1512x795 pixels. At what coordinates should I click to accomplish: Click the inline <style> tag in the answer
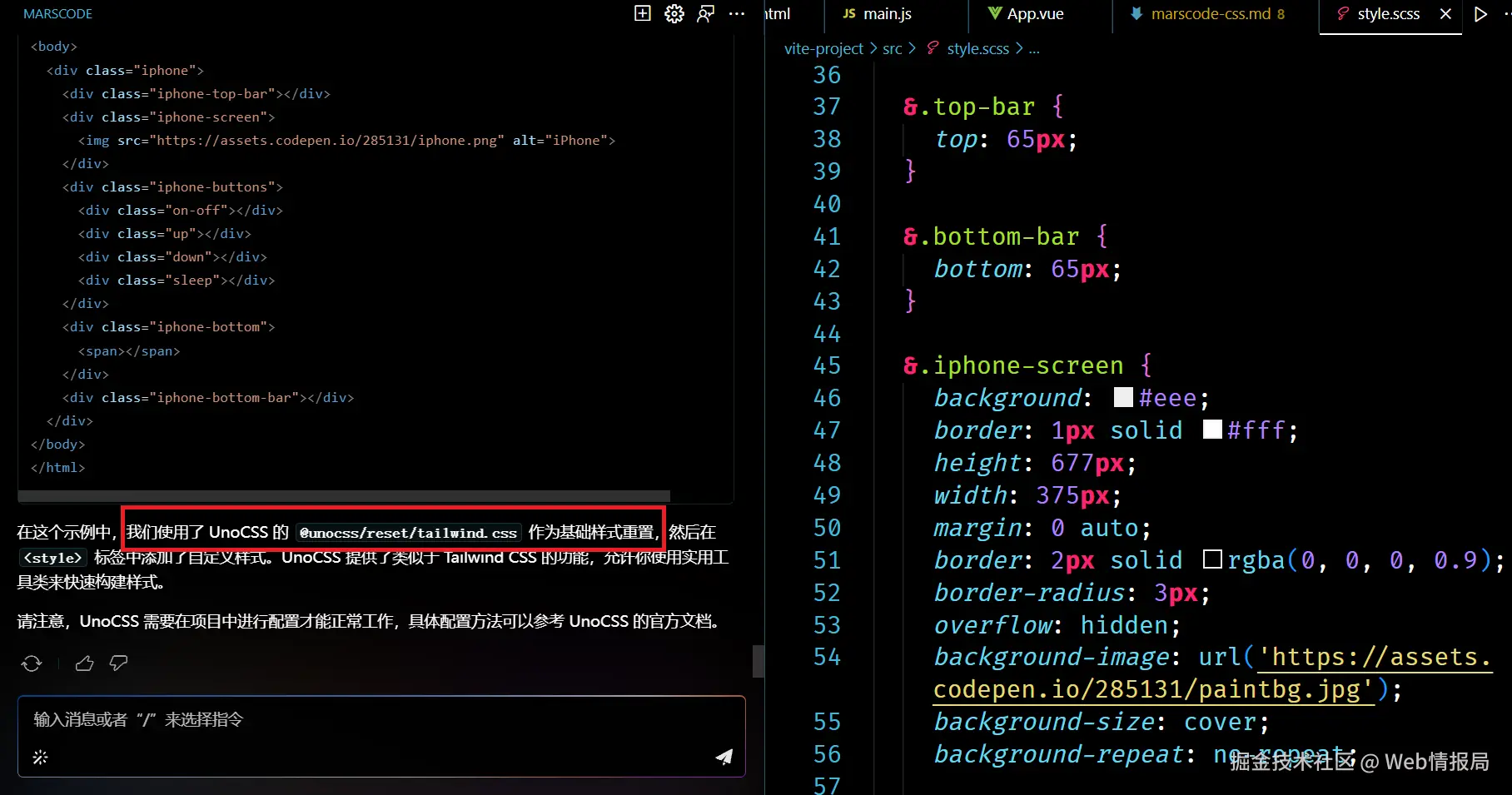tap(52, 558)
